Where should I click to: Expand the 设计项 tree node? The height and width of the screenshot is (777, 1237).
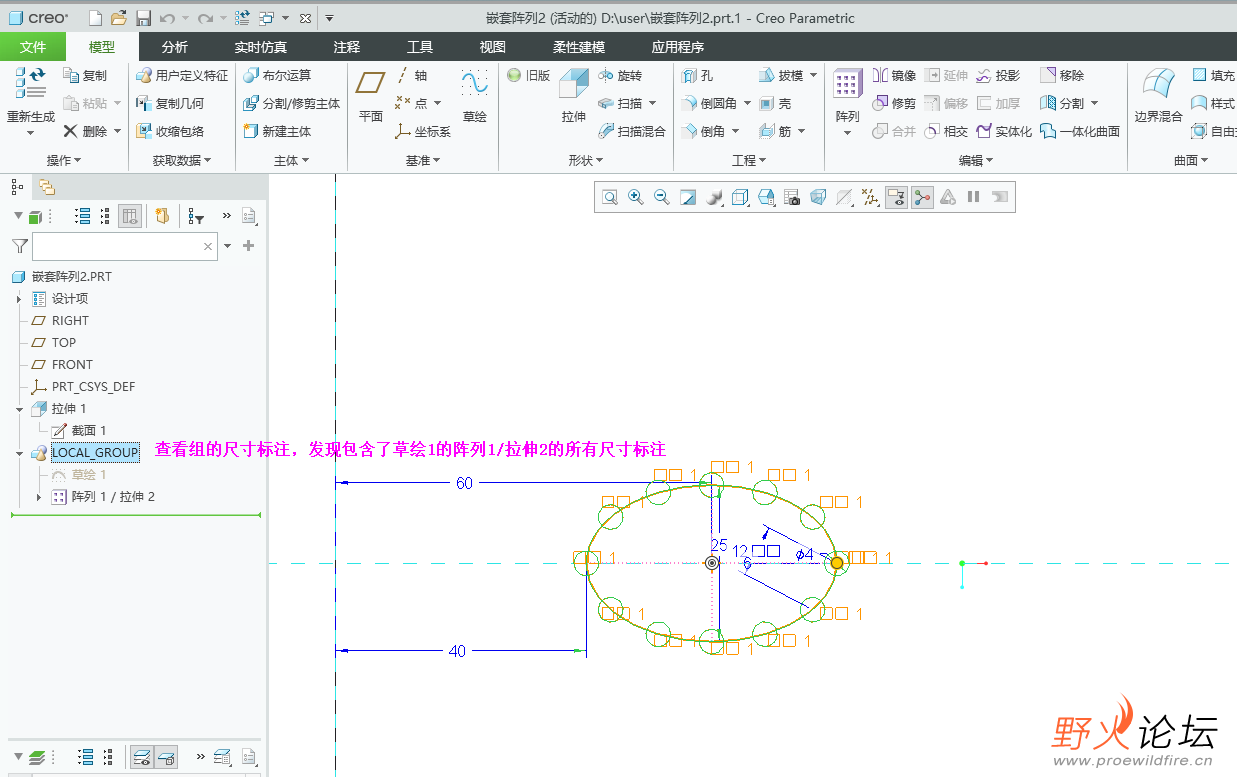[x=19, y=299]
